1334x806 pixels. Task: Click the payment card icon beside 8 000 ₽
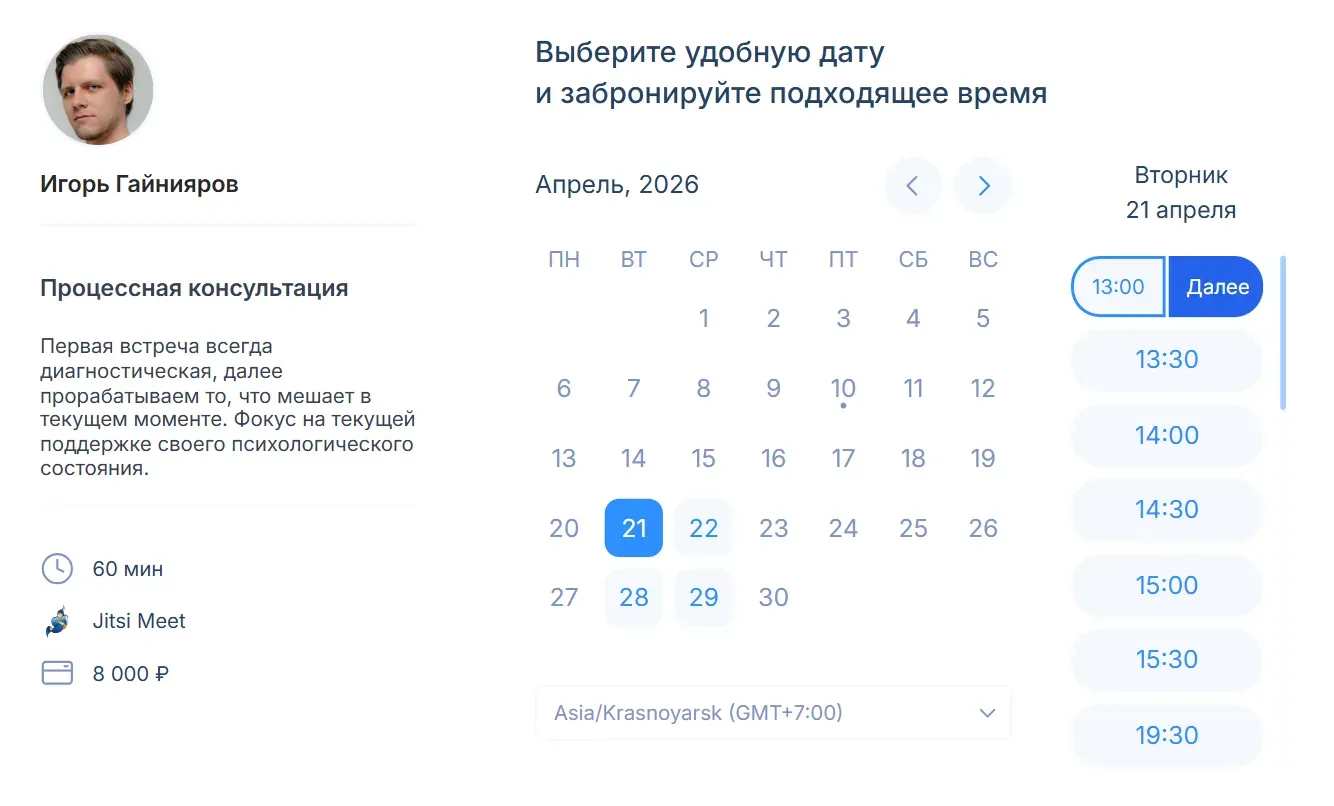(x=58, y=673)
